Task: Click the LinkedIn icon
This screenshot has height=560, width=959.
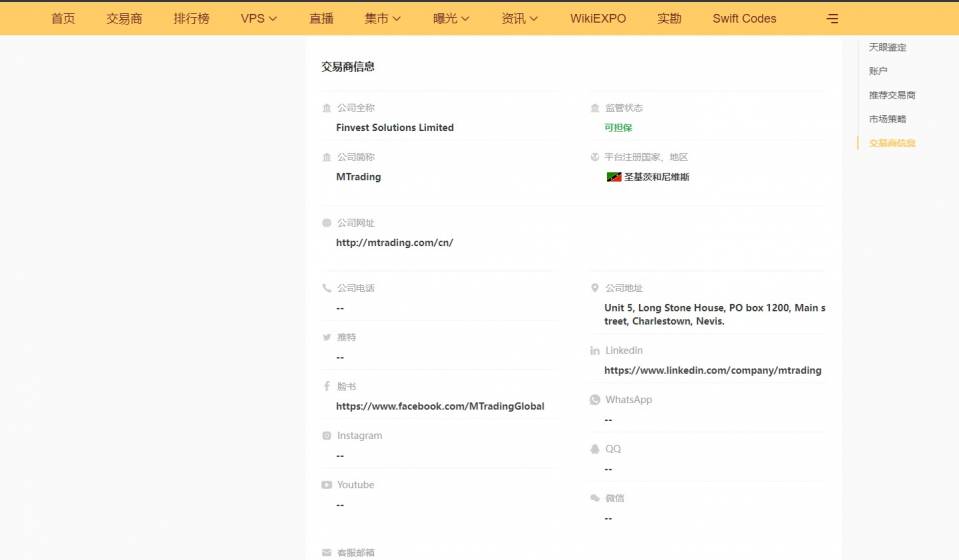Action: pos(594,350)
